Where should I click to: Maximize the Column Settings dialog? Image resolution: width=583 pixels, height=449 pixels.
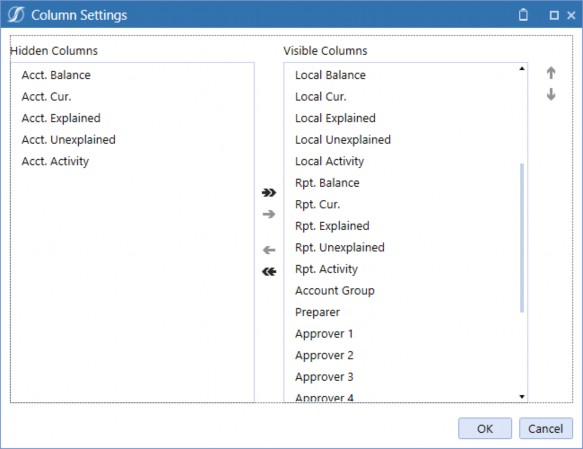[554, 15]
